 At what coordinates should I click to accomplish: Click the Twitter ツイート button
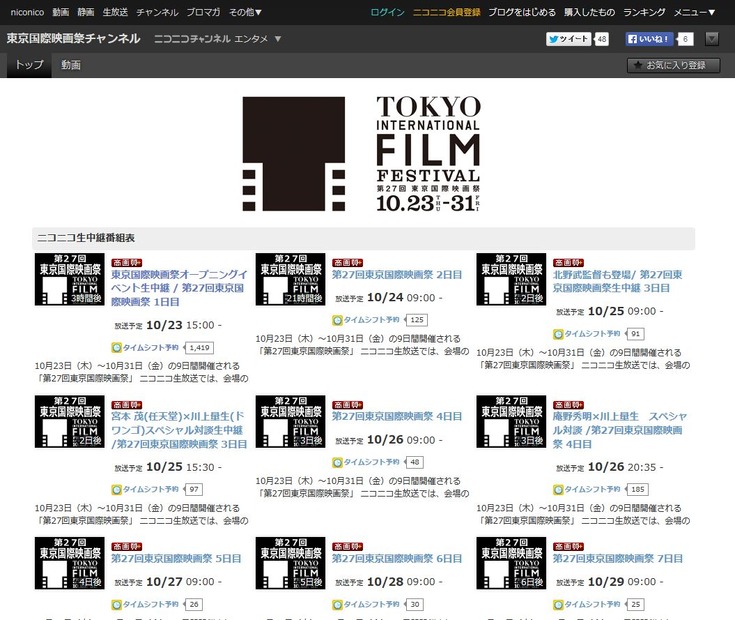569,39
